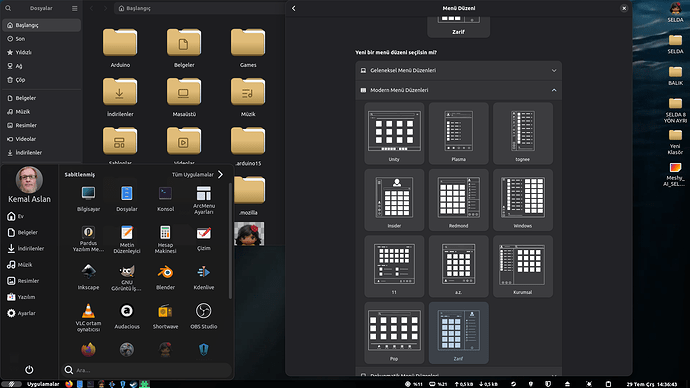Click Firefox icon in the taskbar

[x=69, y=384]
